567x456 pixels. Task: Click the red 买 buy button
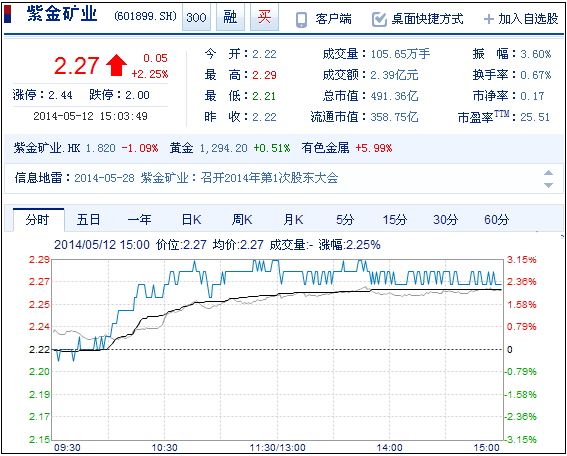264,17
